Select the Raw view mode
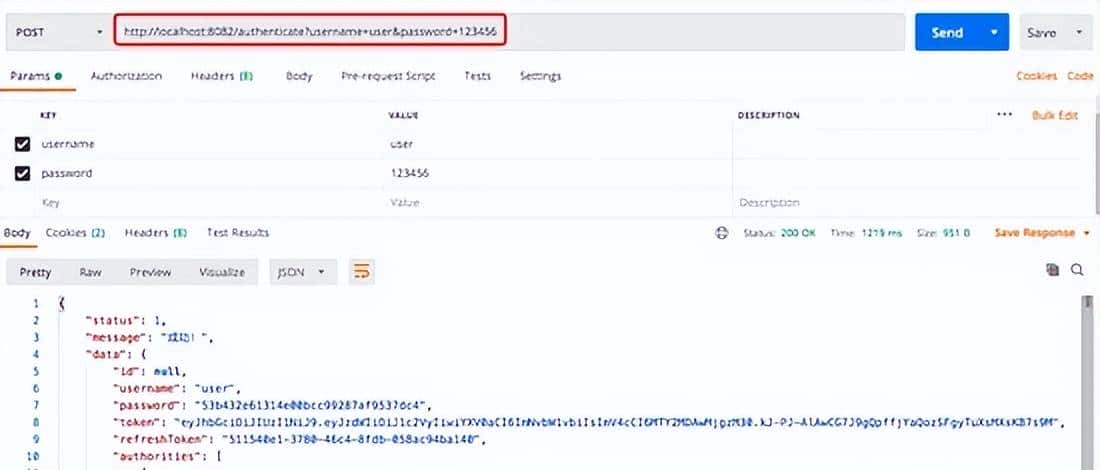This screenshot has width=1100, height=470. [x=90, y=272]
